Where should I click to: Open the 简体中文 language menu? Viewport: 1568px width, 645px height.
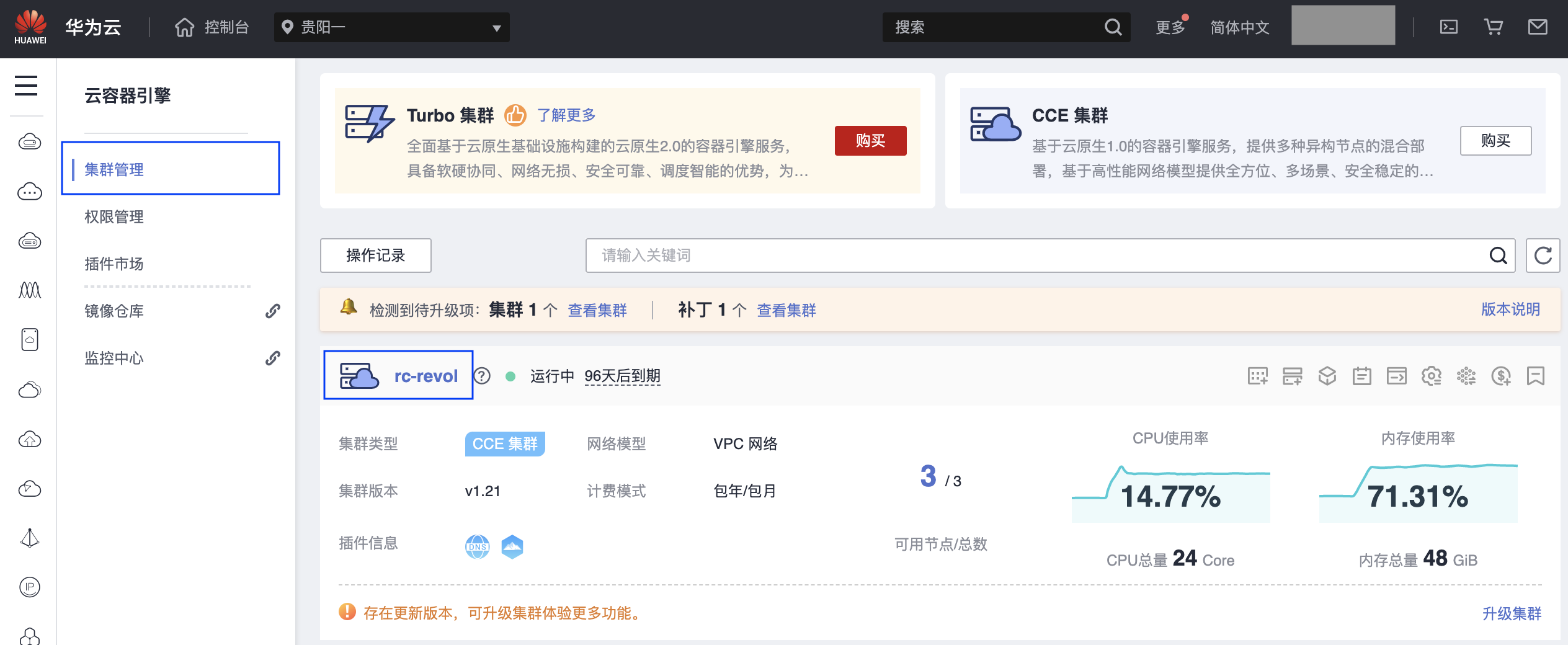tap(1239, 27)
